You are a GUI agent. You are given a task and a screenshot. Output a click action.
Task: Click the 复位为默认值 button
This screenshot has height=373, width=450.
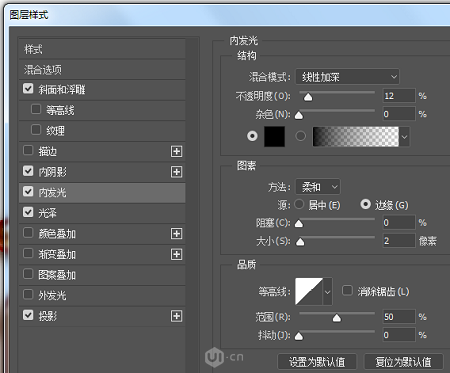click(x=403, y=362)
